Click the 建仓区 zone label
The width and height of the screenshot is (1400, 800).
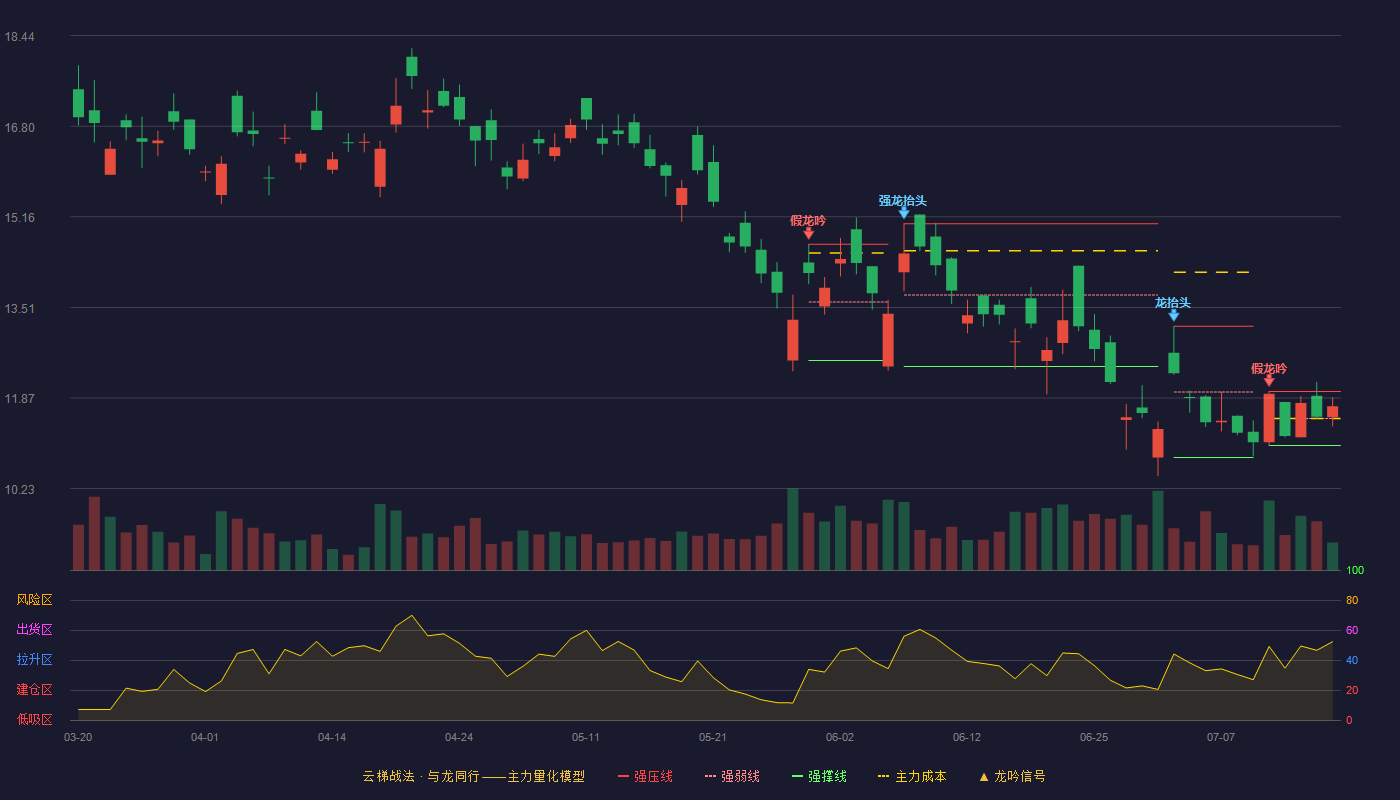[34, 690]
